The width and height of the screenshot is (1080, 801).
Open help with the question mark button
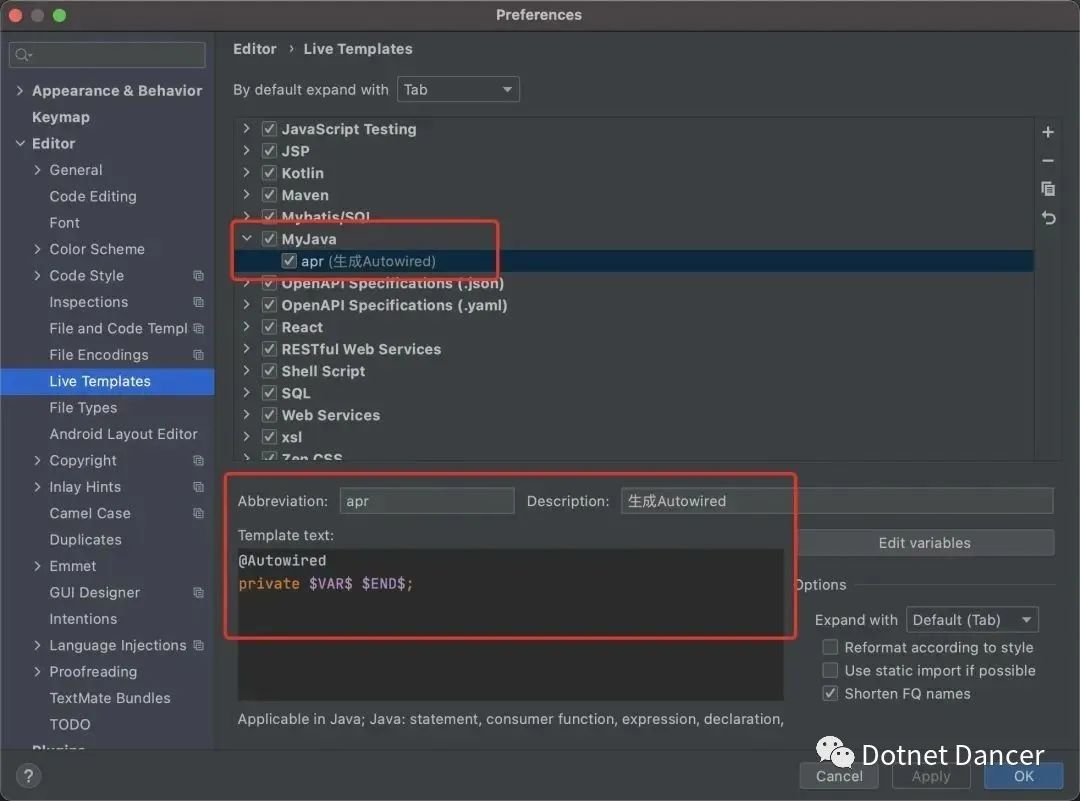point(28,776)
